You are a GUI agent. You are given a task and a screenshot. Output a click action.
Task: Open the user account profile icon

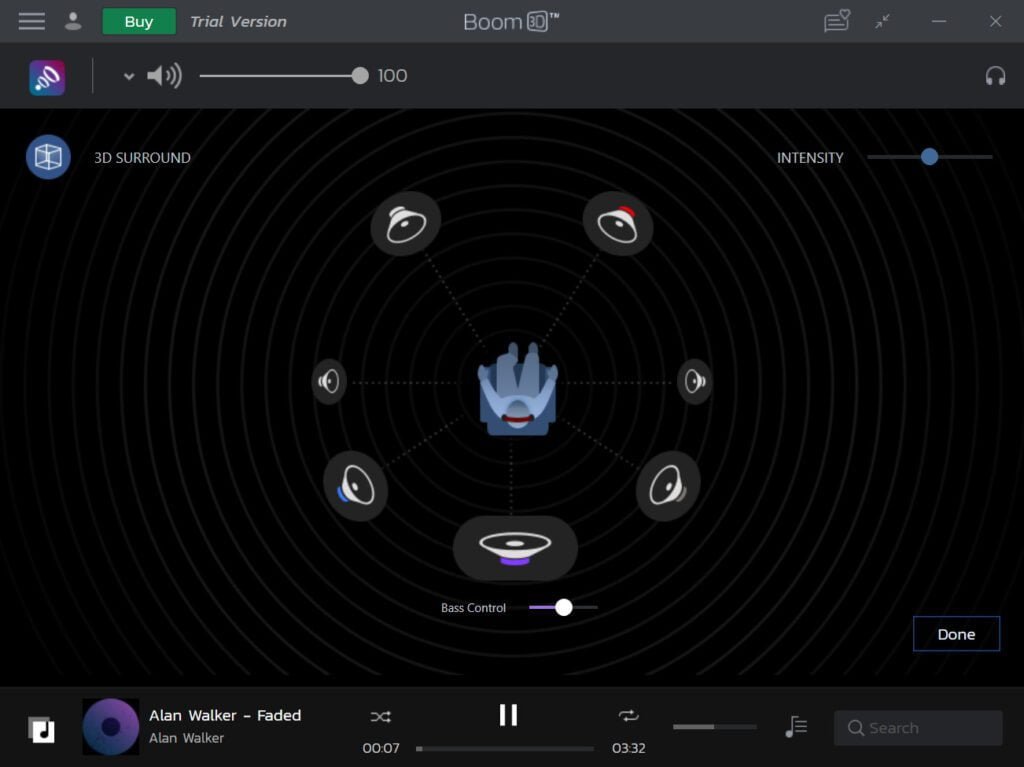(73, 22)
